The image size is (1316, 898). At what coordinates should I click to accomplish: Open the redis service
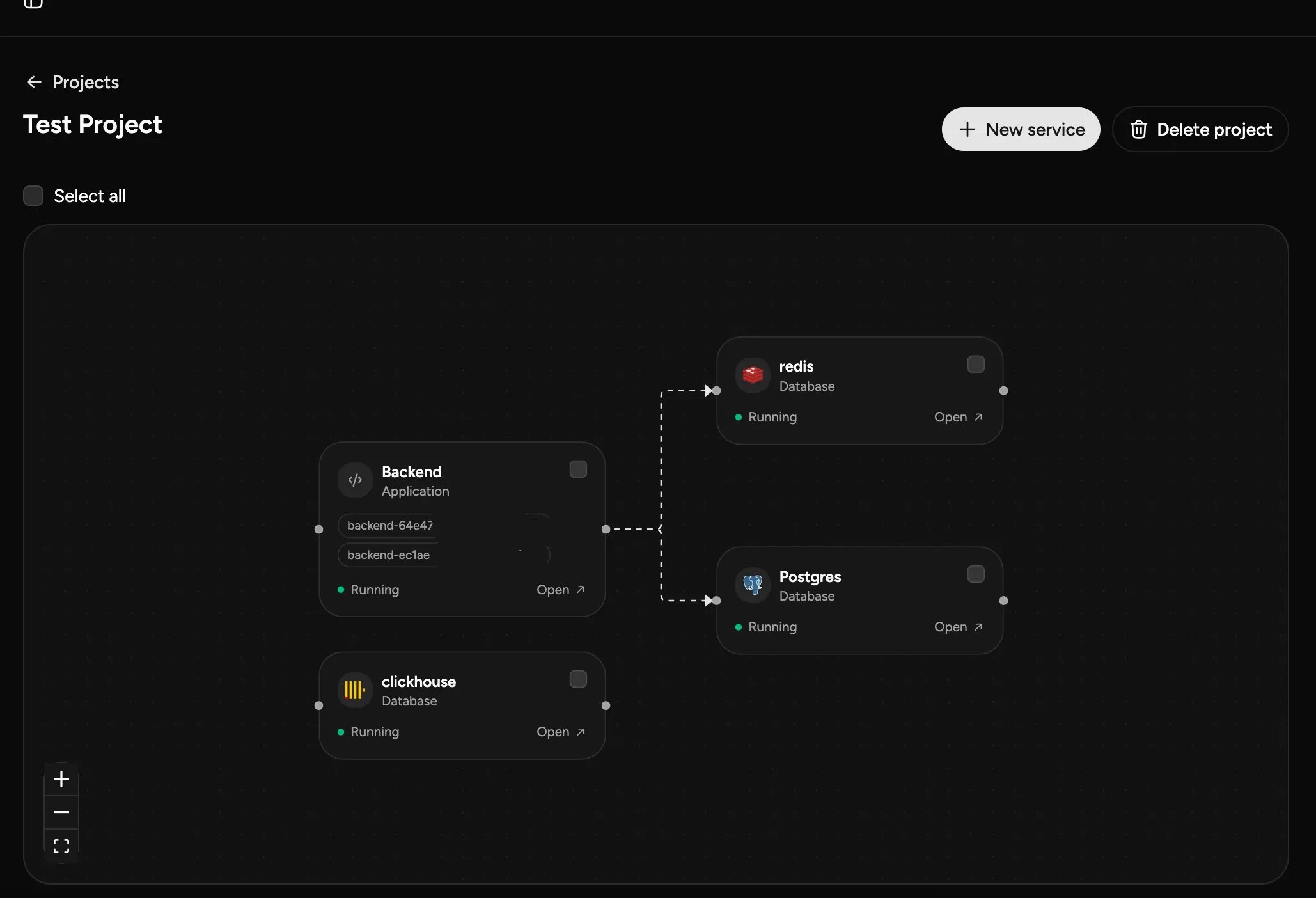coord(958,417)
